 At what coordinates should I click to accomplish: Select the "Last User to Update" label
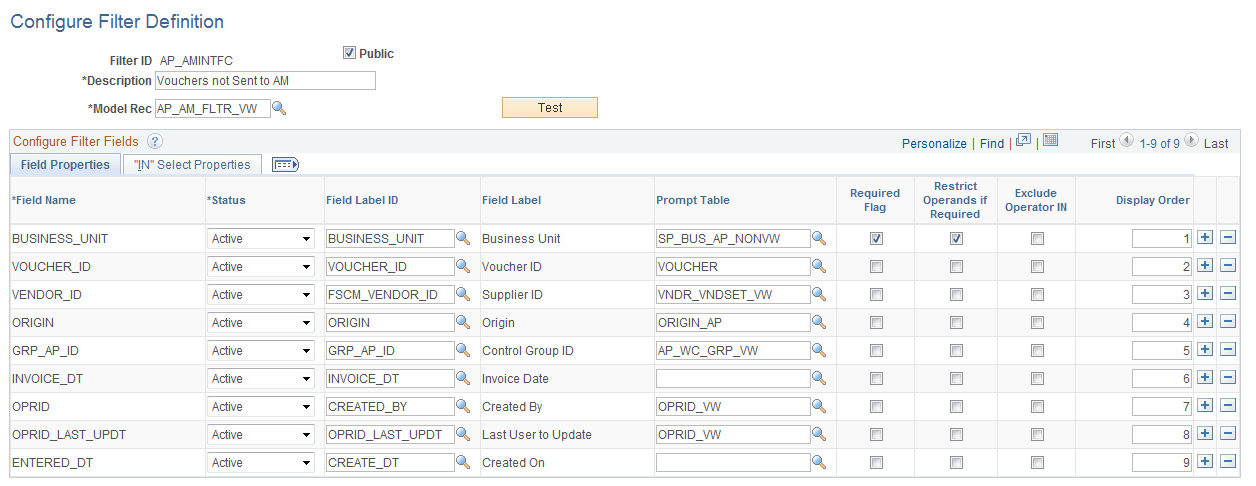[537, 435]
